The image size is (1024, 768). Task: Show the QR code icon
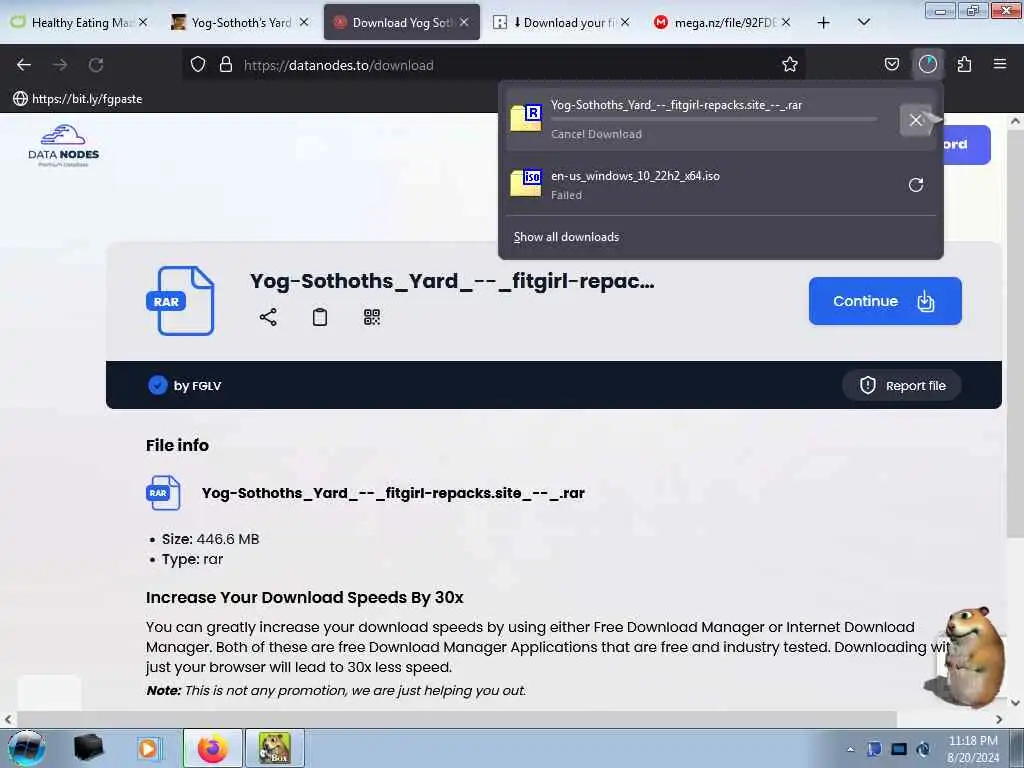coord(372,317)
